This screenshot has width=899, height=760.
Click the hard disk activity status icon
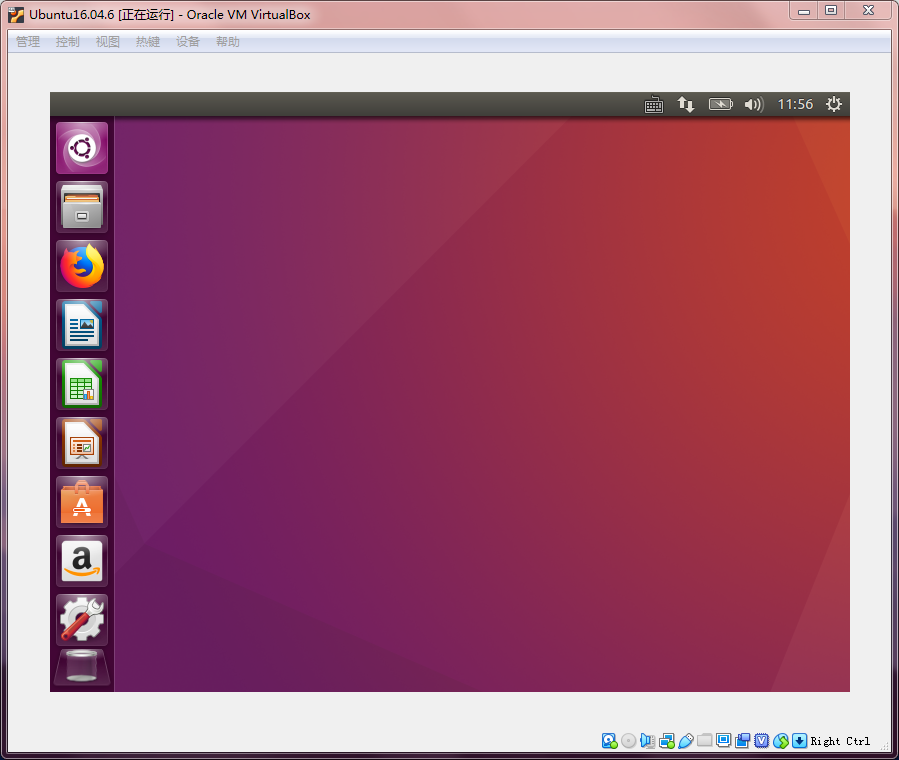point(609,741)
